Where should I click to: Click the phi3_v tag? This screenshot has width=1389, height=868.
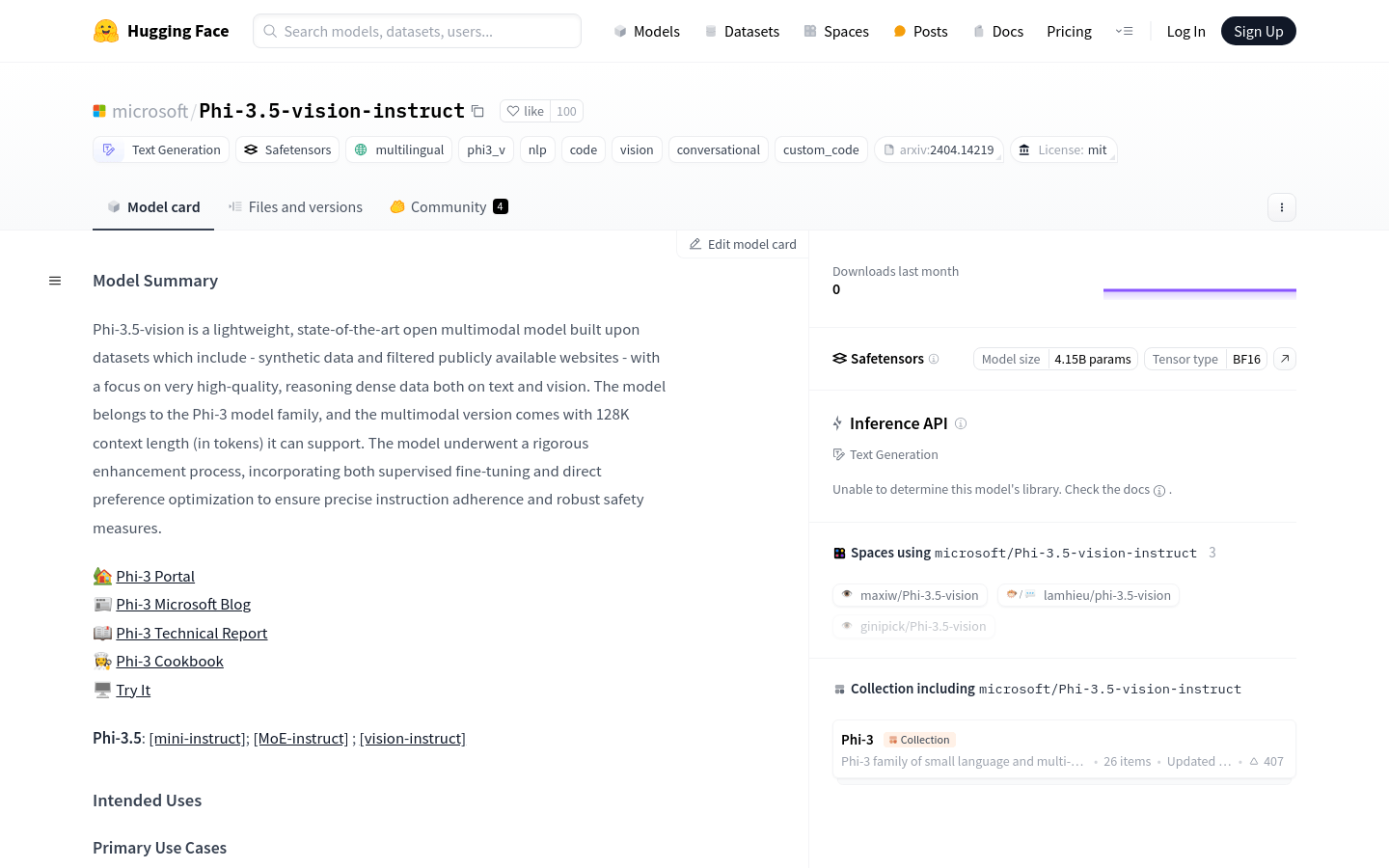click(486, 149)
